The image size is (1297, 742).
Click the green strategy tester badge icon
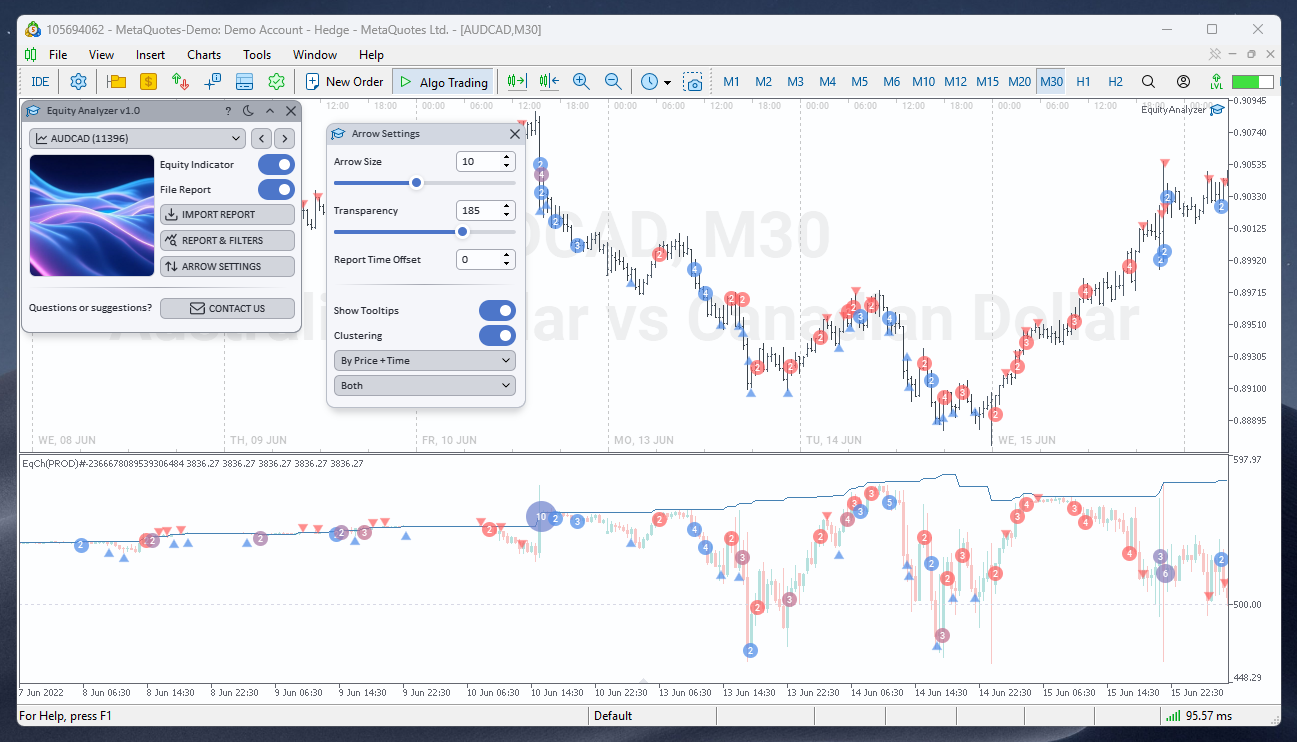tap(276, 82)
